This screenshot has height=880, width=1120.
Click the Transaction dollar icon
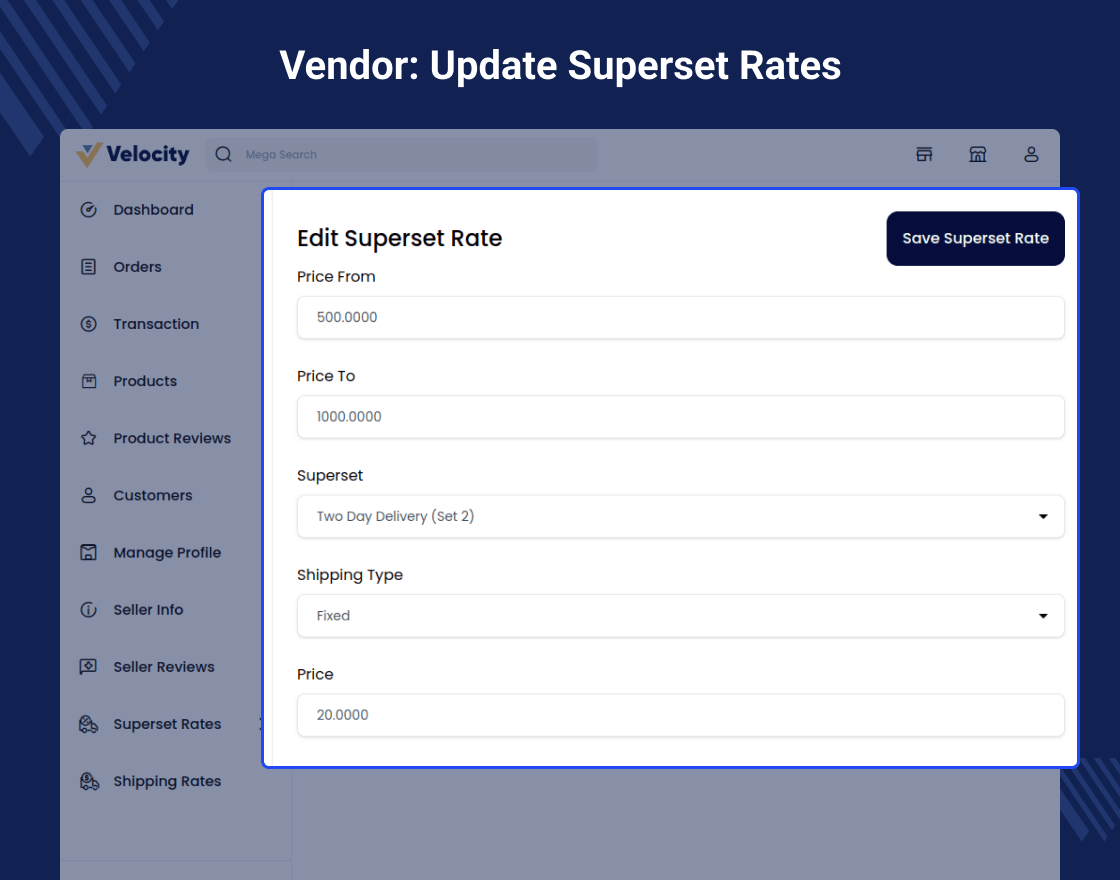tap(88, 324)
